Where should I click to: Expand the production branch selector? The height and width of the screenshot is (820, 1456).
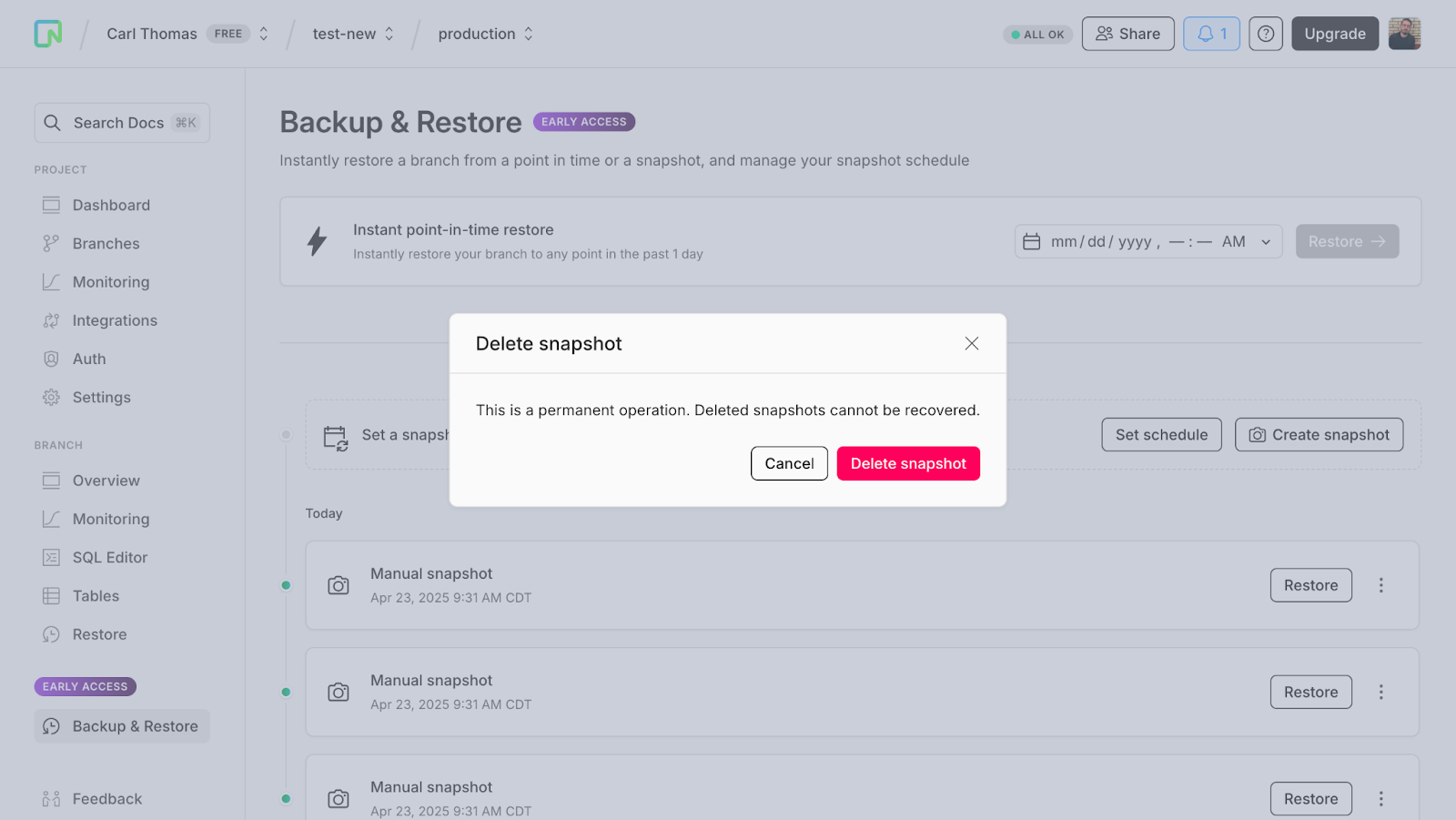point(528,34)
